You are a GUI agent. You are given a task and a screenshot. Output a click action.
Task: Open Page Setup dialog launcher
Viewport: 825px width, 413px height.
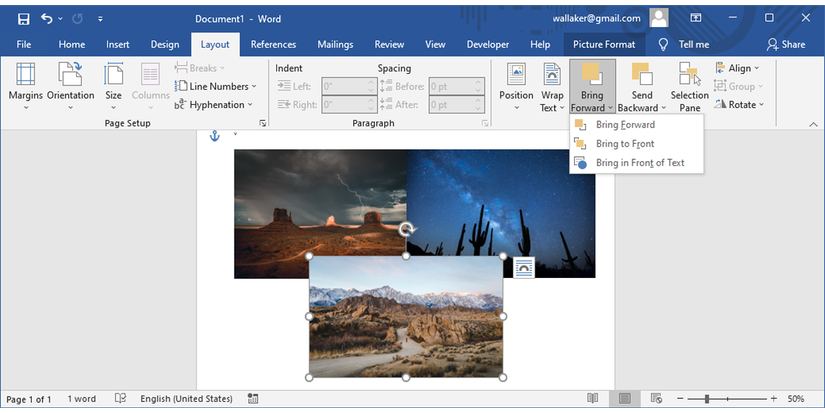263,123
